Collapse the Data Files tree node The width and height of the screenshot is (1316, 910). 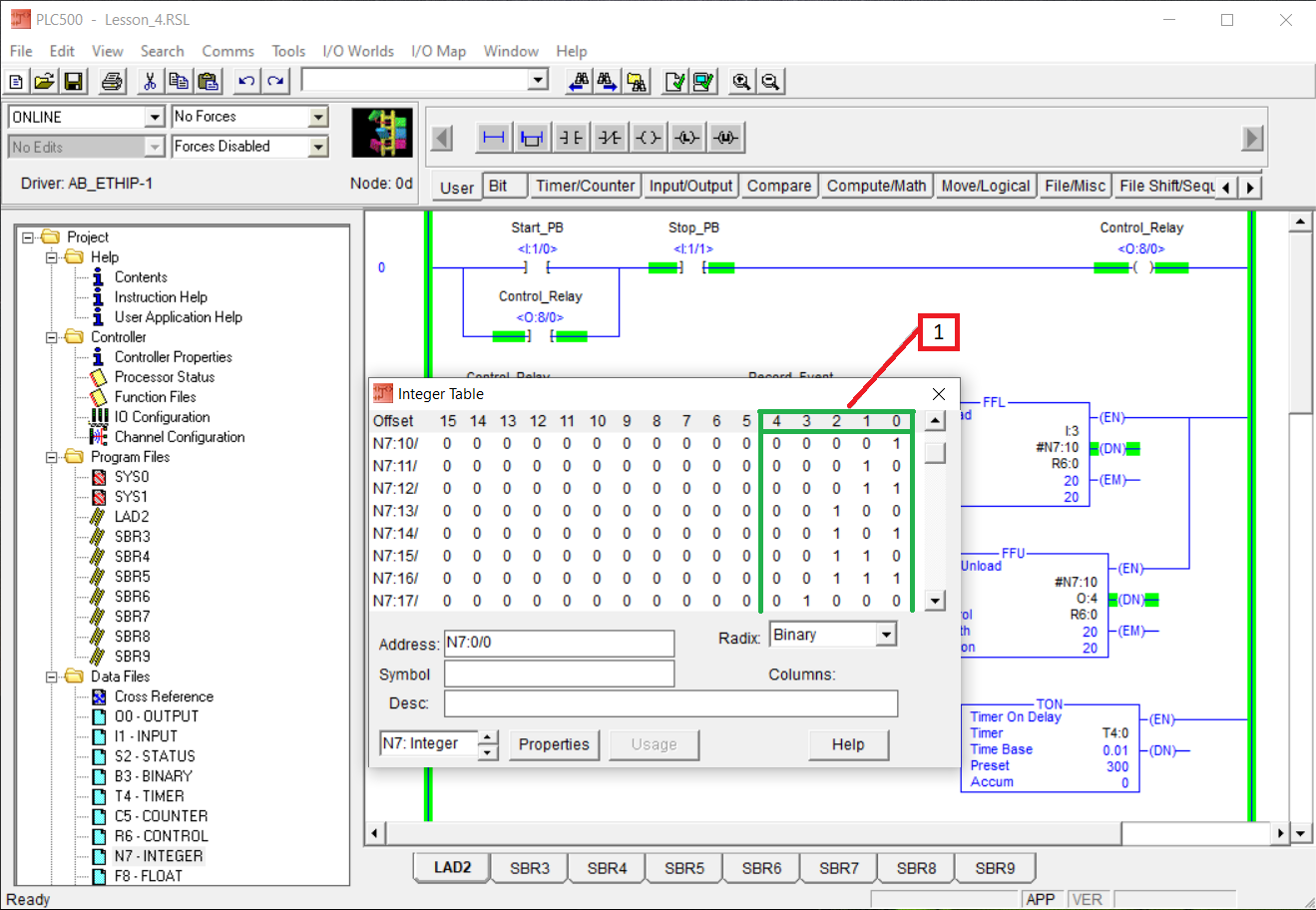pos(51,677)
